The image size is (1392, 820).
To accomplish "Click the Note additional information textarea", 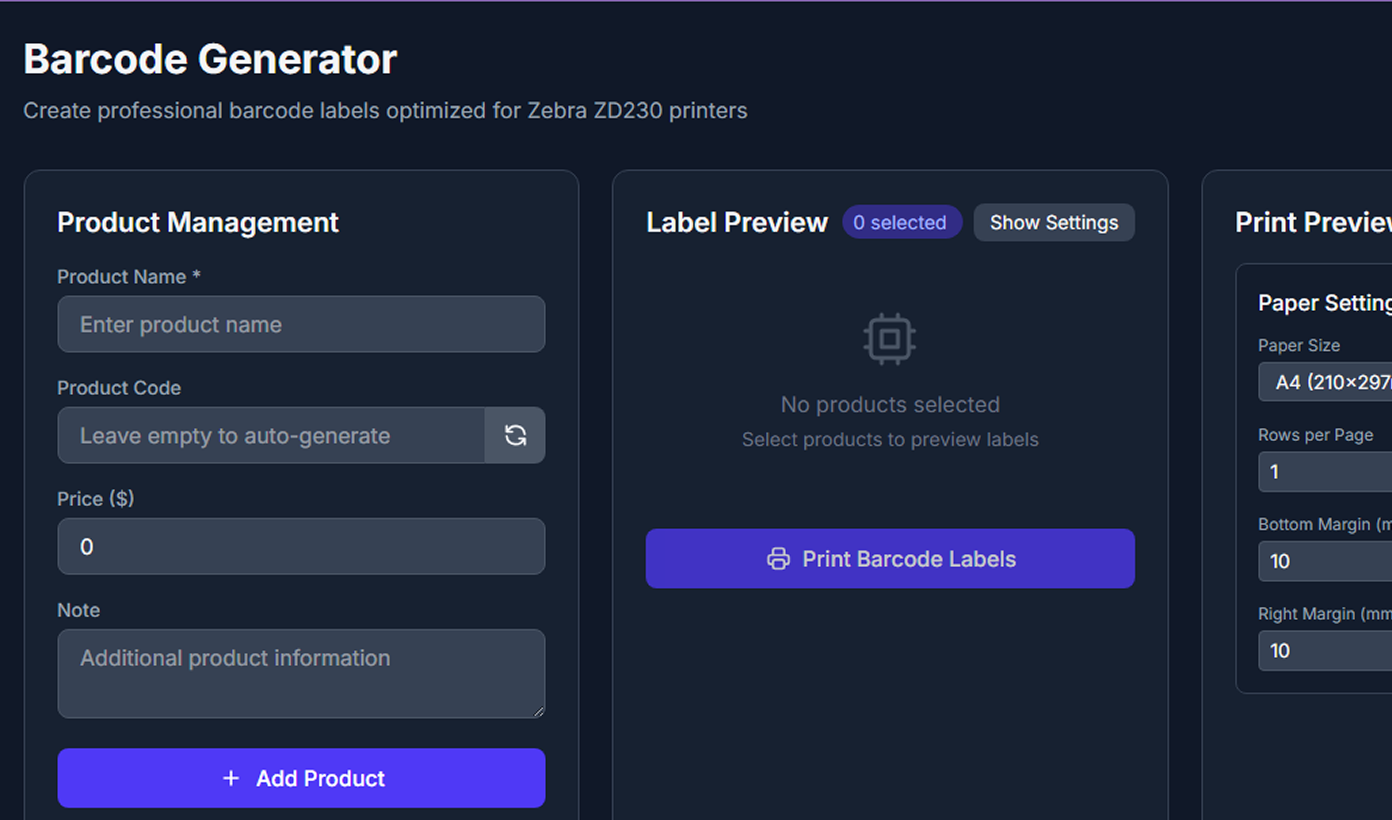I will point(300,672).
